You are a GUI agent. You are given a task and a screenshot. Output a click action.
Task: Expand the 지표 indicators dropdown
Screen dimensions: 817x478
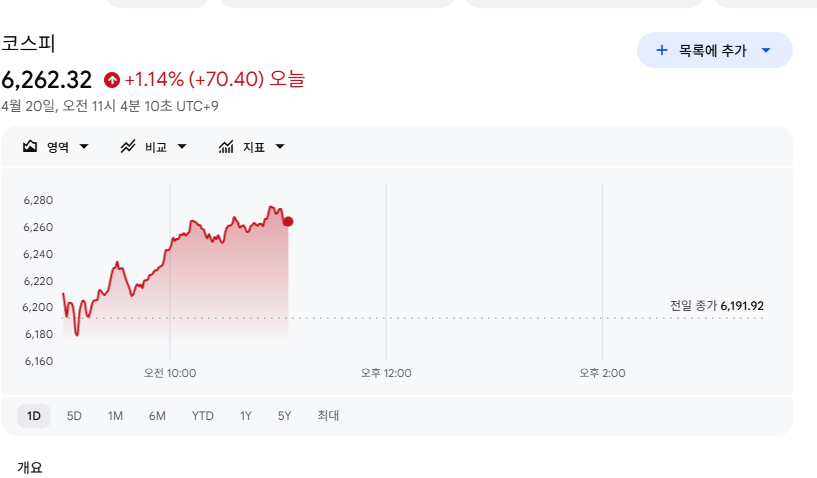280,147
